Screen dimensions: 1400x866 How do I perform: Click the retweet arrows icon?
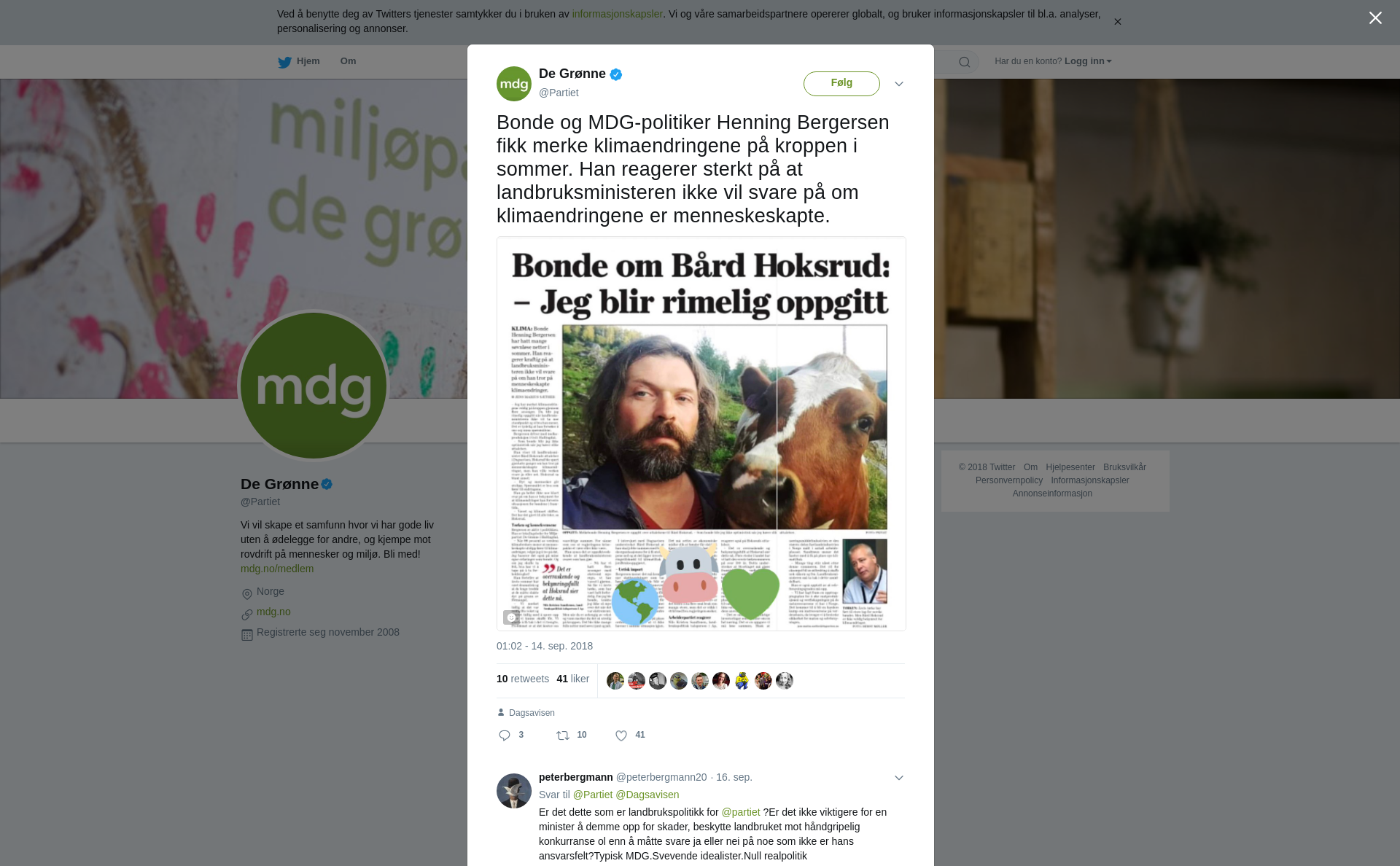pyautogui.click(x=563, y=736)
